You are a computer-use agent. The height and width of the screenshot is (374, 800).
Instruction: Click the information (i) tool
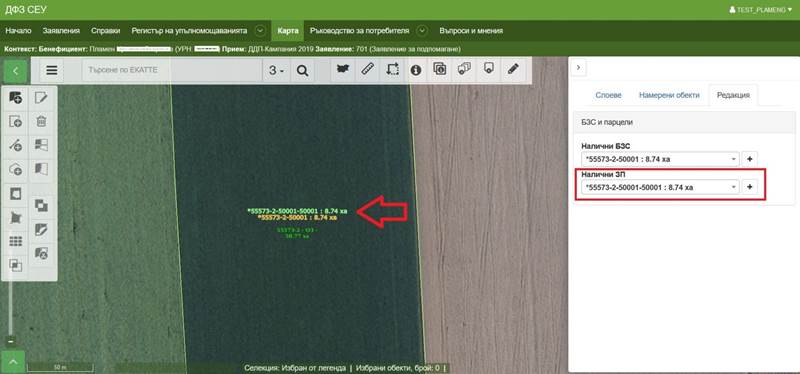tap(416, 70)
